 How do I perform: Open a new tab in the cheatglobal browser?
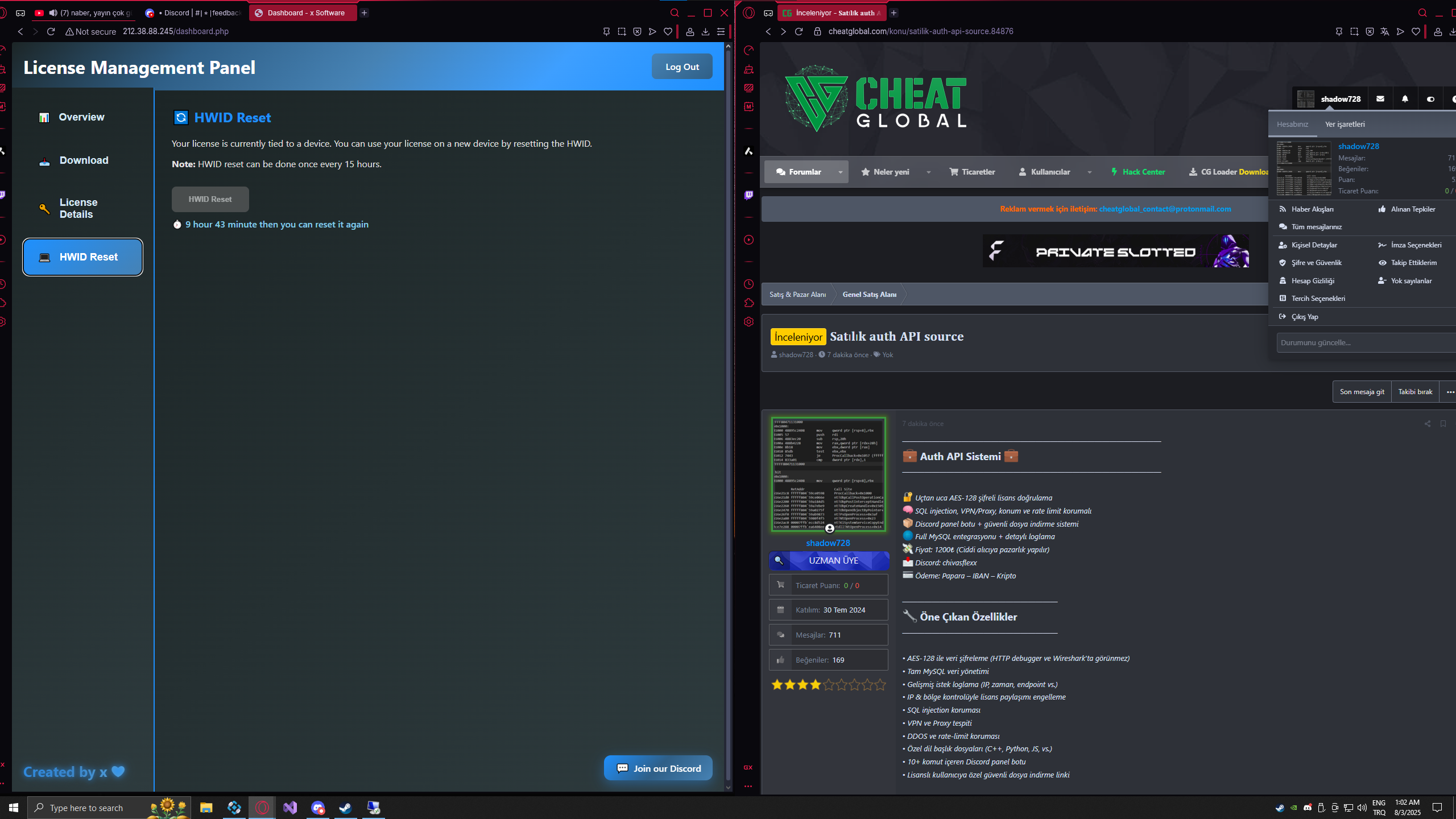(x=894, y=13)
